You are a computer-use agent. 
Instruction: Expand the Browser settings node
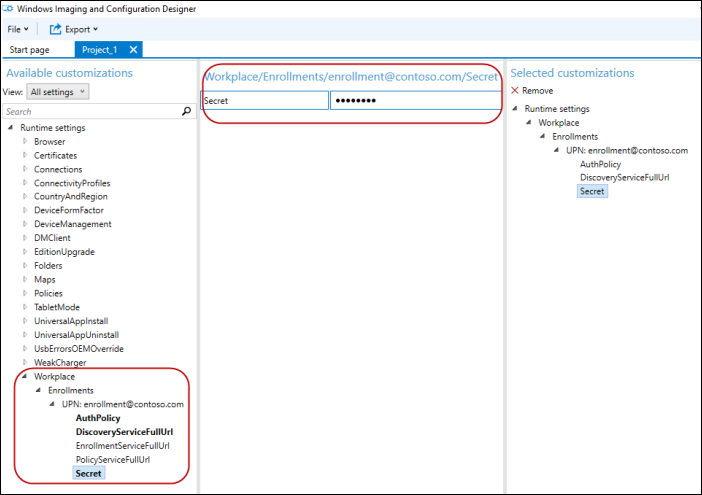pos(25,142)
